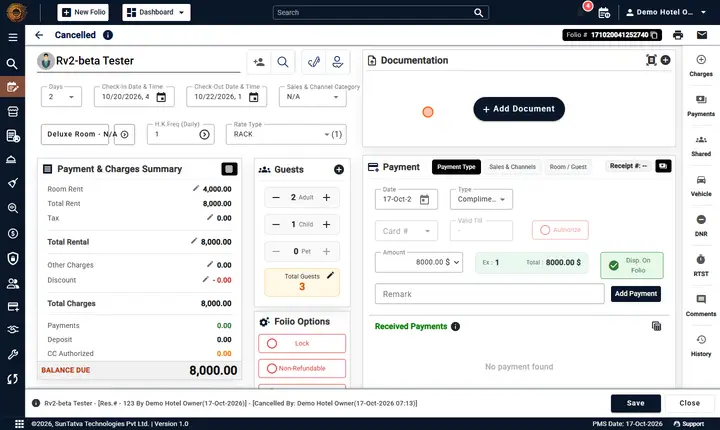This screenshot has height=430, width=720.
Task: Increase Child count with plus
Action: click(326, 225)
